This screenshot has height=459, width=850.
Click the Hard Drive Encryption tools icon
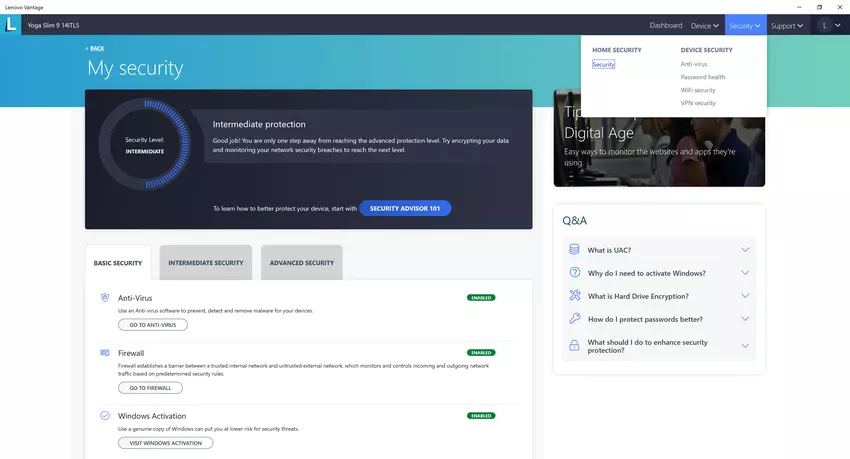click(x=574, y=296)
